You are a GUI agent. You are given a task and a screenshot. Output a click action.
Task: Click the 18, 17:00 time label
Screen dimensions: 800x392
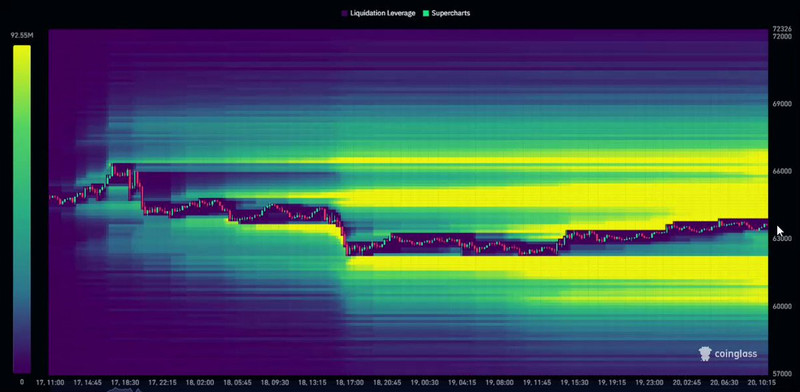point(349,382)
